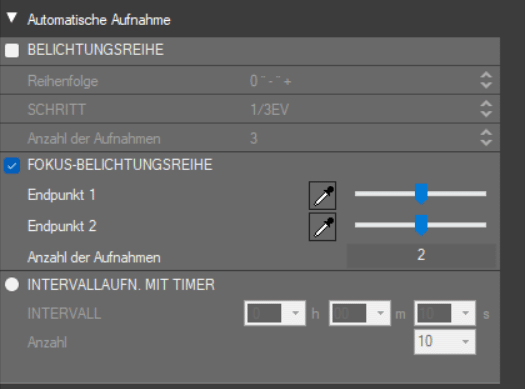The image size is (525, 389).
Task: Click the Endpunkt 1 eyedropper icon
Action: pos(322,196)
